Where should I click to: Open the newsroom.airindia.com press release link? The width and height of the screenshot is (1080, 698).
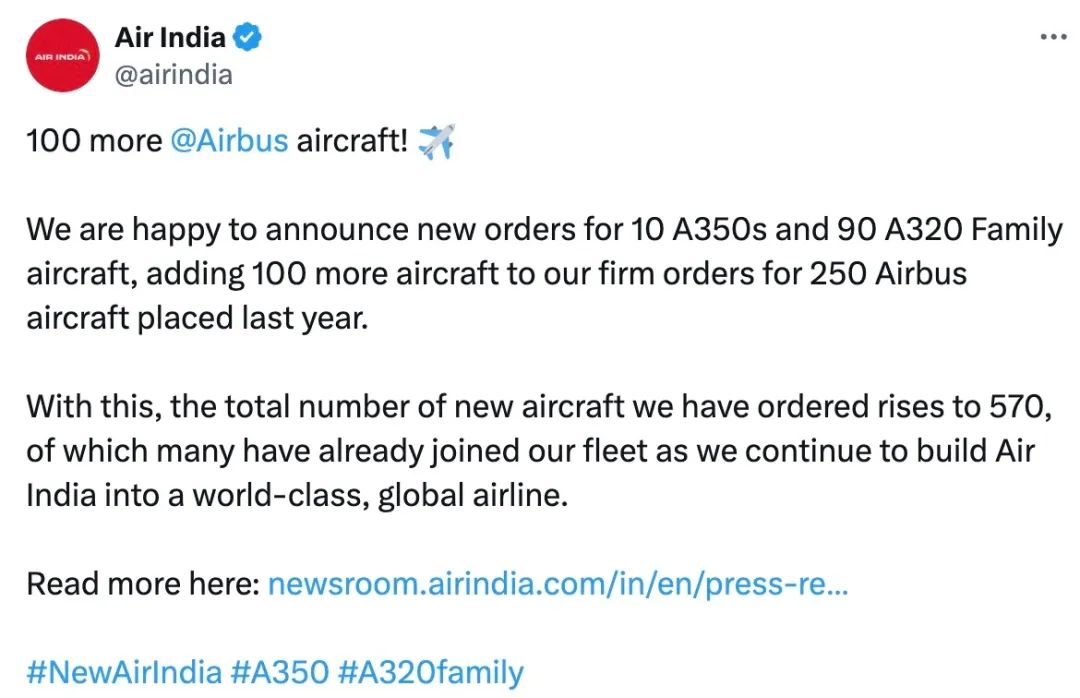558,584
